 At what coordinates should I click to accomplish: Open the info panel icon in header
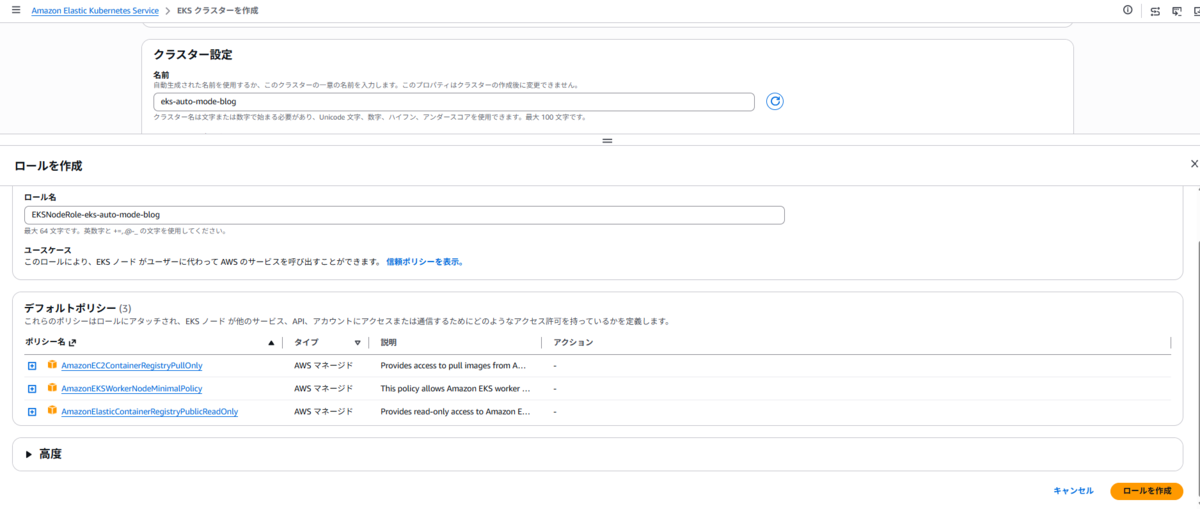tap(1128, 10)
